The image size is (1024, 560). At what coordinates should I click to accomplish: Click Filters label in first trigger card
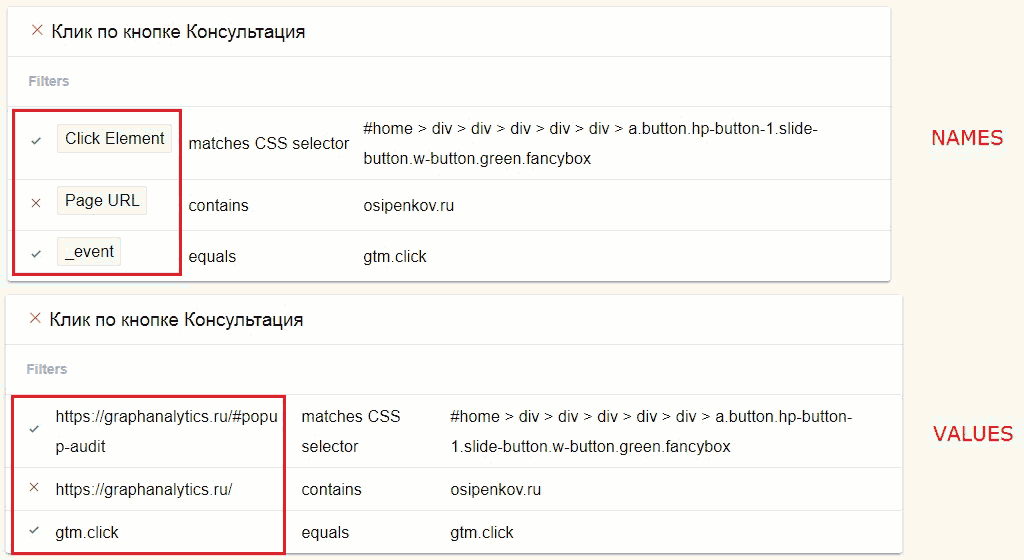[x=48, y=81]
